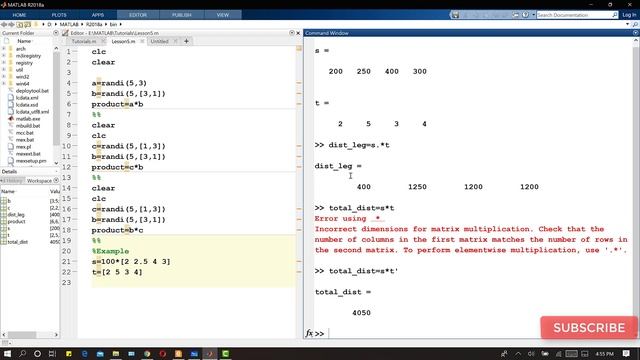Click the search magnifier in the documentation box
The height and width of the screenshot is (360, 640).
(614, 15)
